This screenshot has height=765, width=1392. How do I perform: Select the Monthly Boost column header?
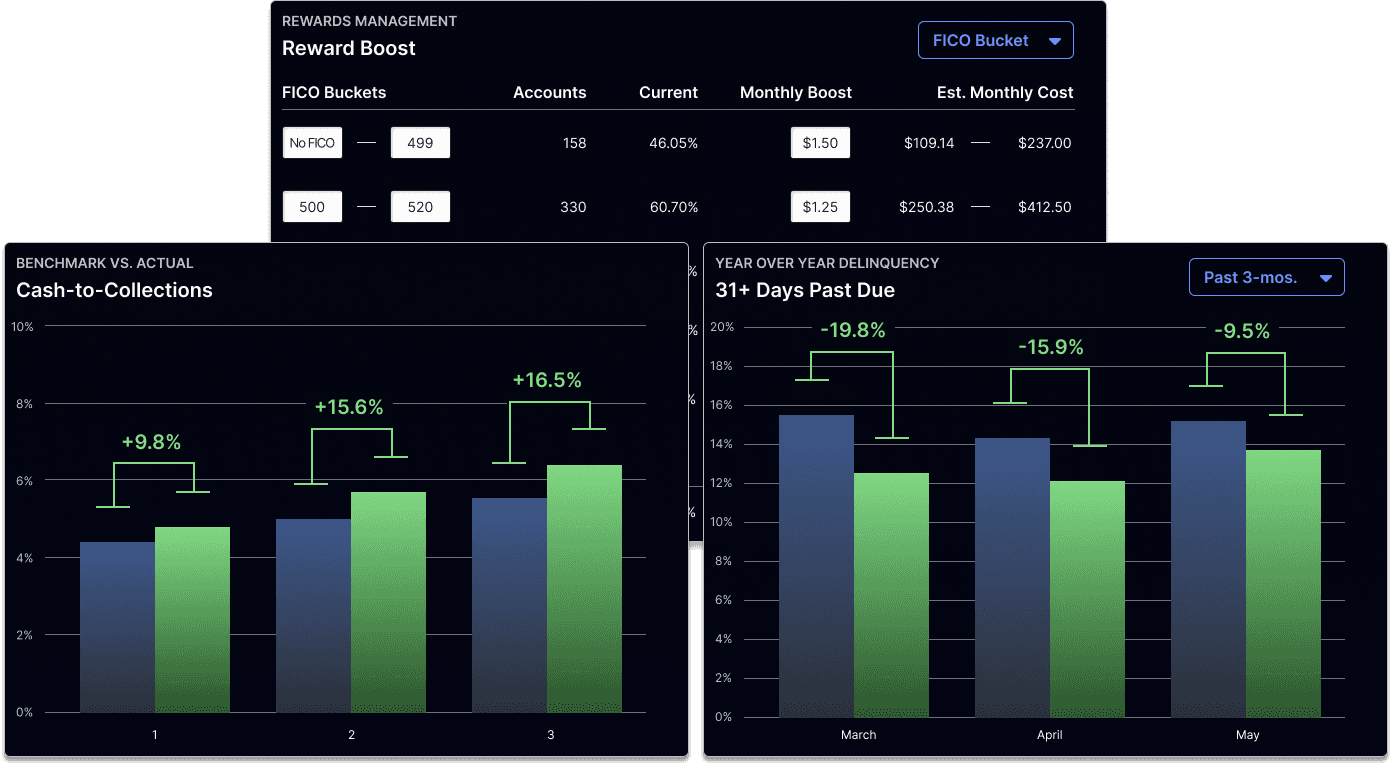point(796,92)
